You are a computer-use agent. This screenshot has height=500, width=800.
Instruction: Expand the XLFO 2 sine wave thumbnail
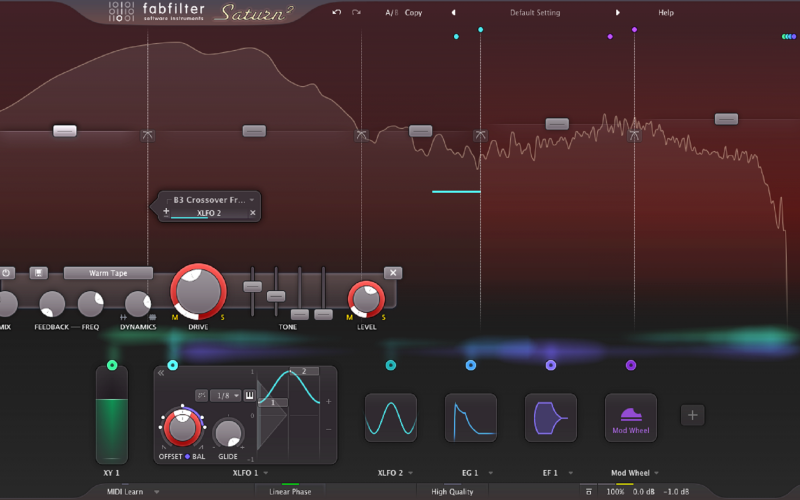click(x=391, y=417)
